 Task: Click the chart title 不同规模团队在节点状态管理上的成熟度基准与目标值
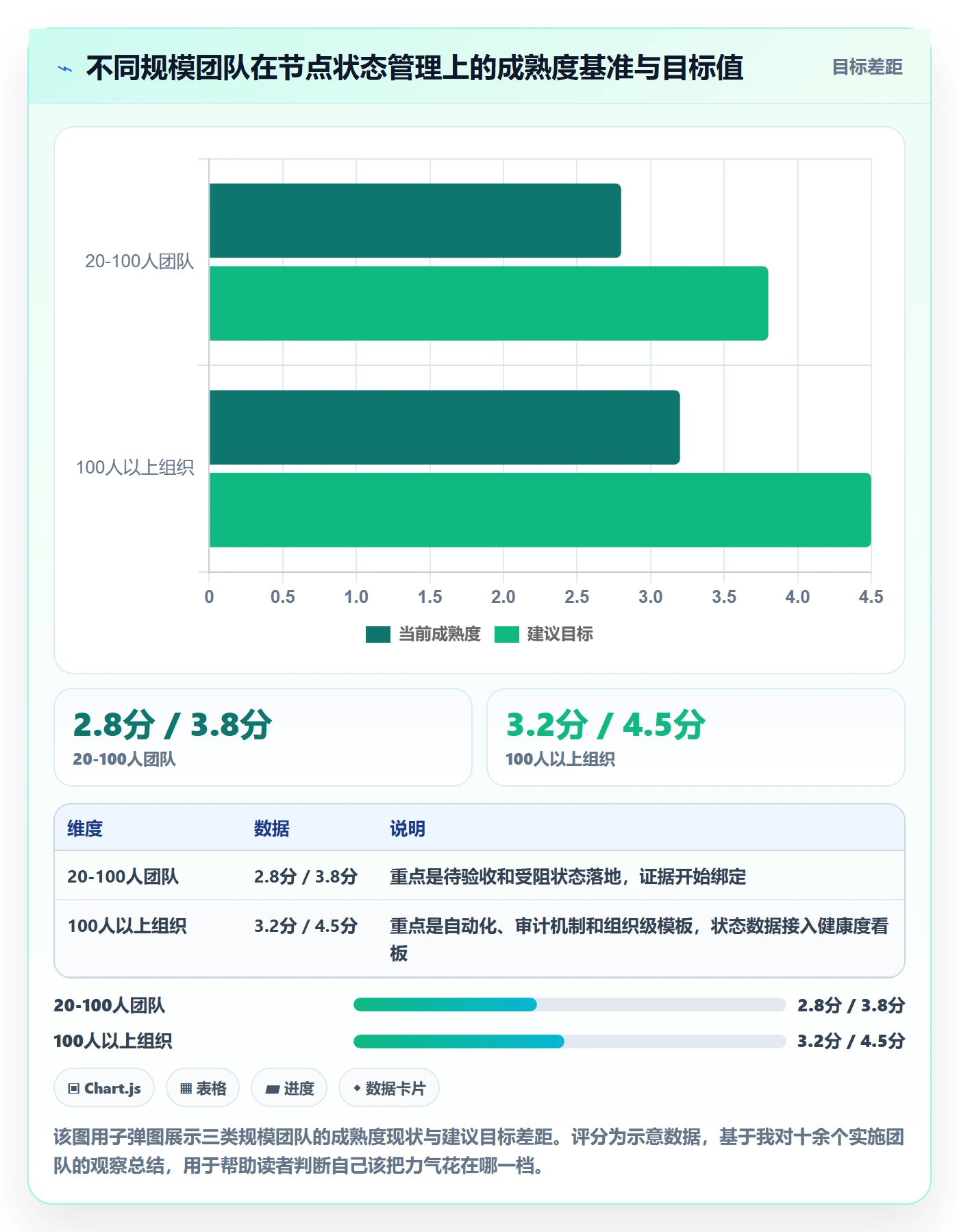[x=415, y=68]
